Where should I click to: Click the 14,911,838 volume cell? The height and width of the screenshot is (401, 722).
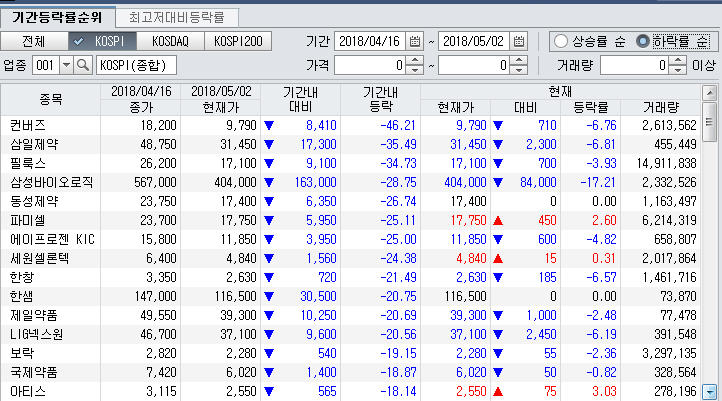pos(666,163)
